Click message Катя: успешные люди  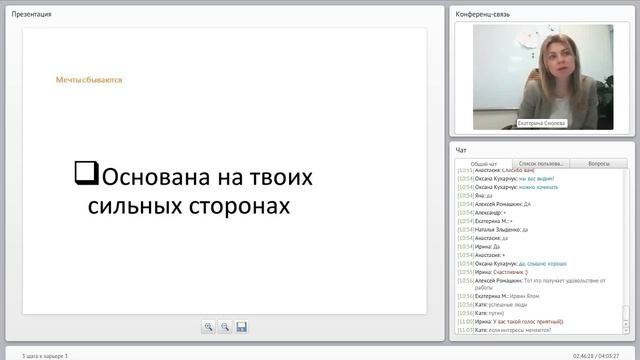pyautogui.click(x=492, y=304)
